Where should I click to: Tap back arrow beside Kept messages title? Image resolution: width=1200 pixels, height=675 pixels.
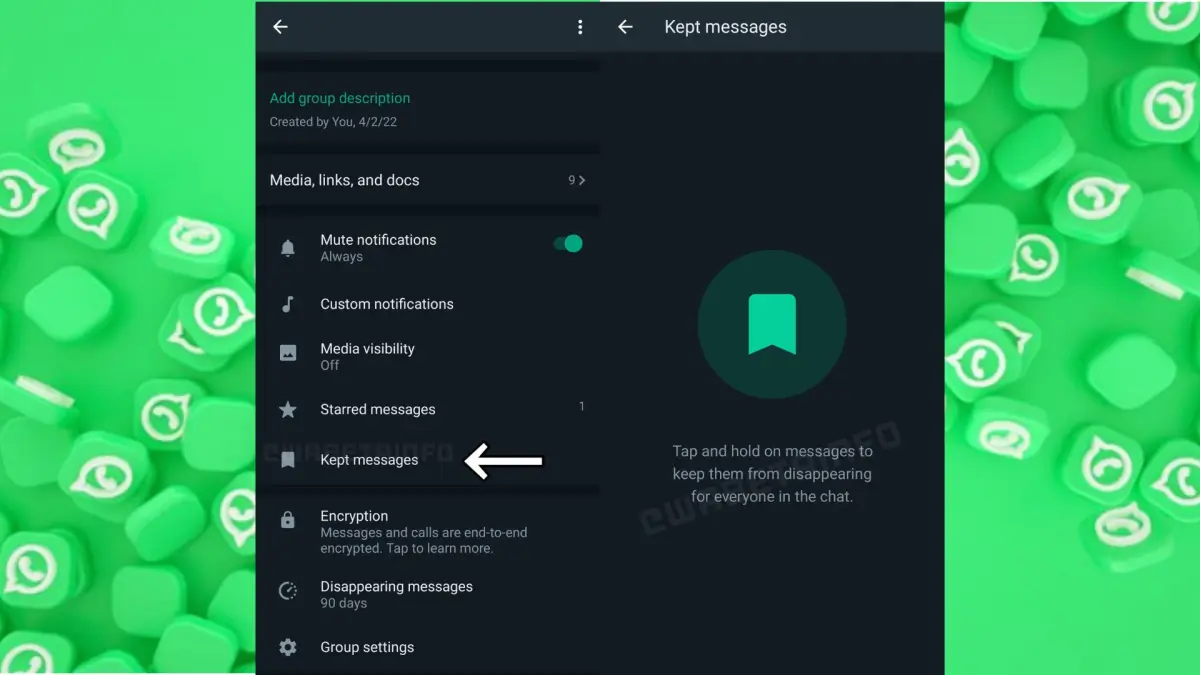point(625,27)
